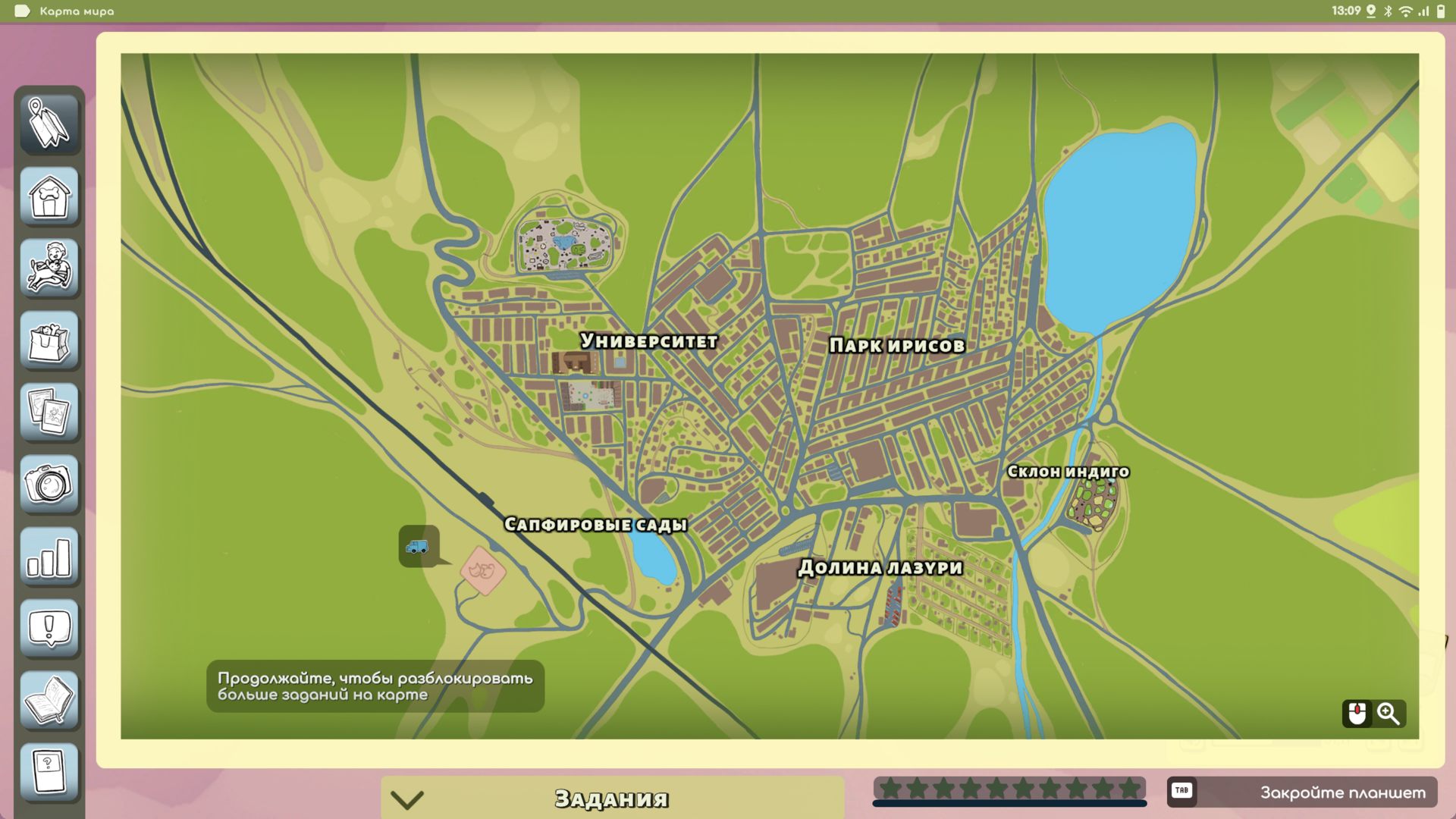Click the pink dog shelter map marker

[x=483, y=570]
